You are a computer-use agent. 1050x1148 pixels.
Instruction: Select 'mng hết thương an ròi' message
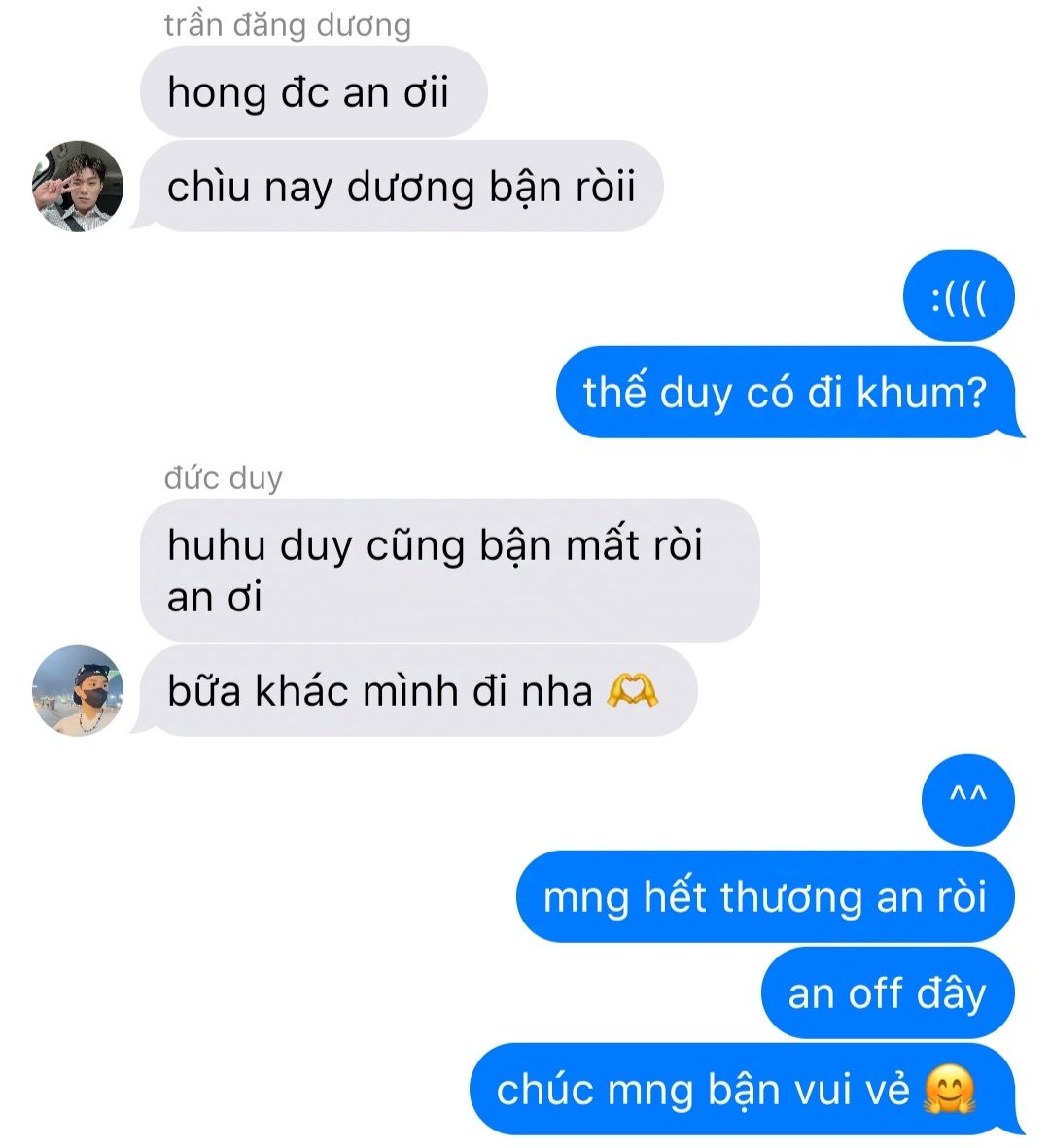click(765, 897)
